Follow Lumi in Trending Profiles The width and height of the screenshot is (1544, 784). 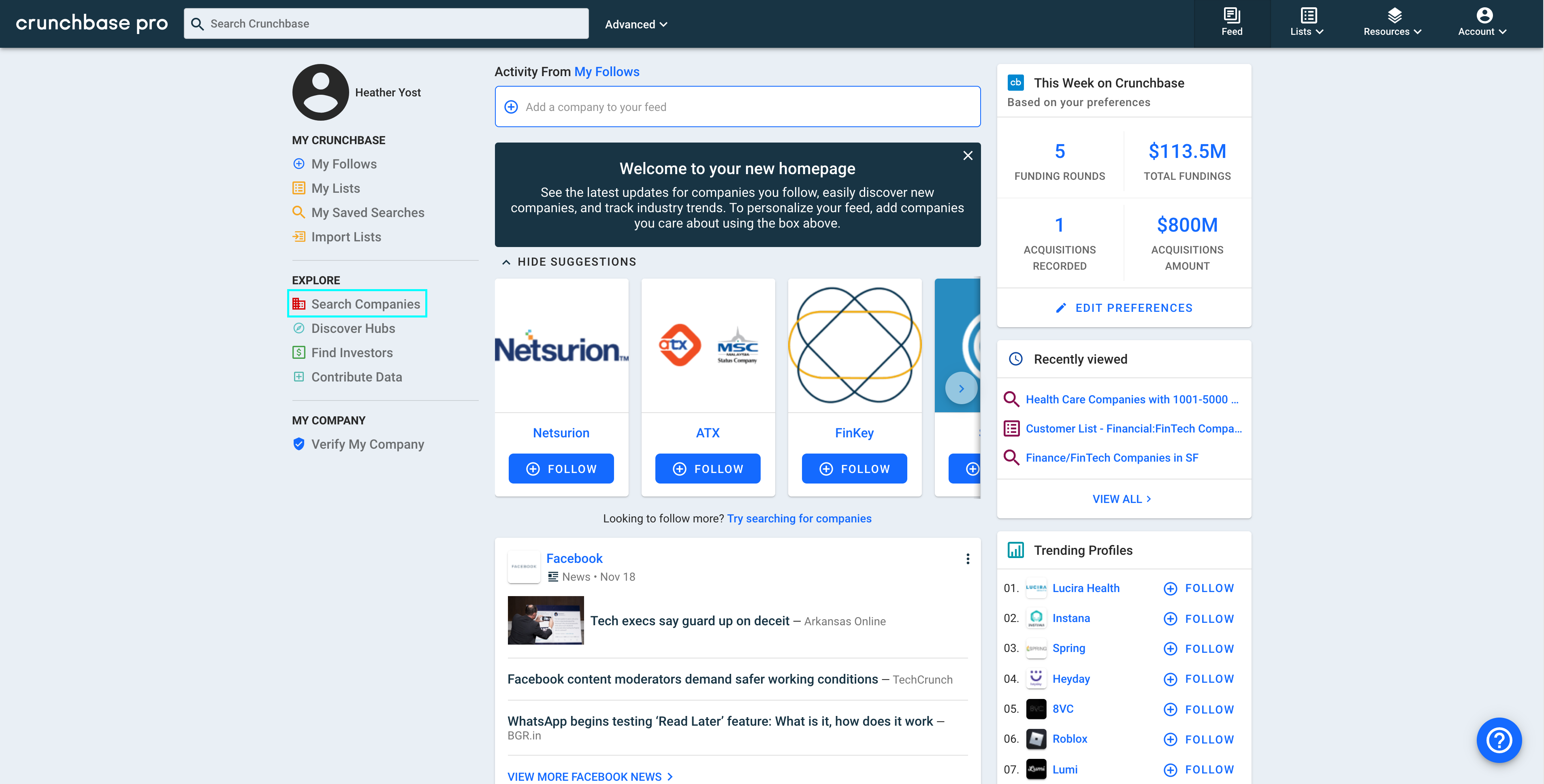tap(1198, 769)
